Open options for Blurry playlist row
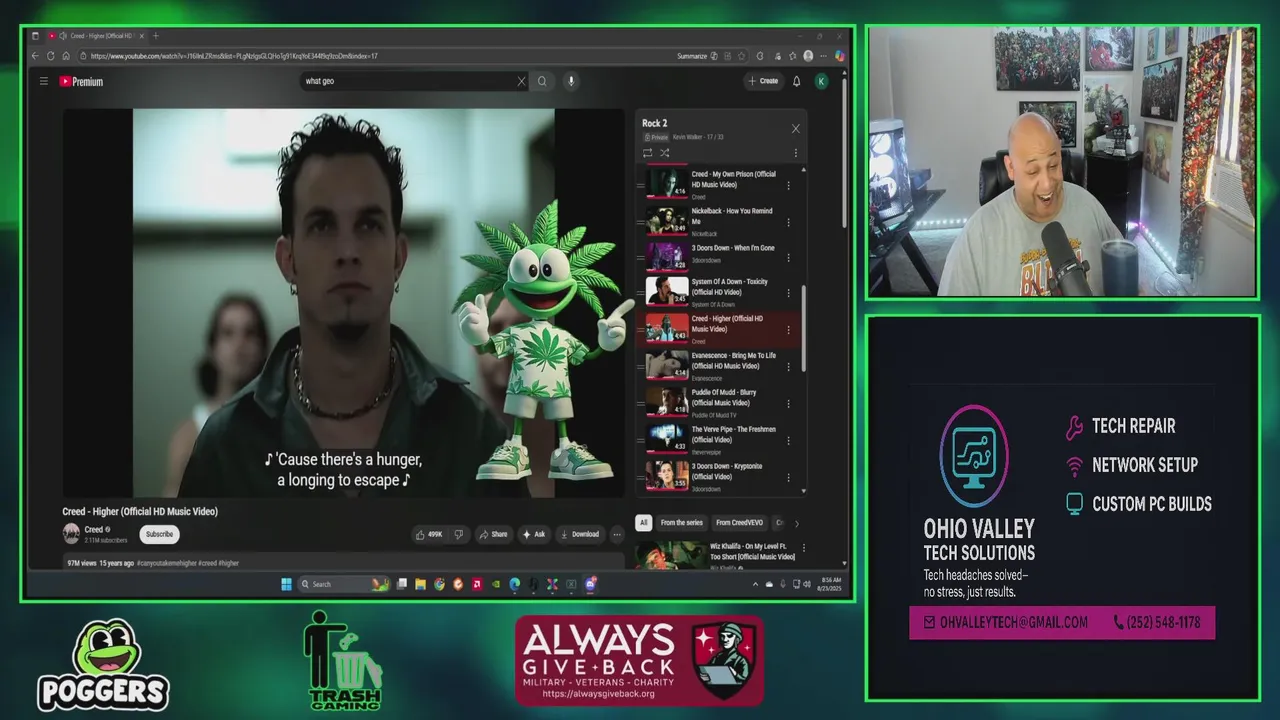The width and height of the screenshot is (1280, 720). point(788,403)
